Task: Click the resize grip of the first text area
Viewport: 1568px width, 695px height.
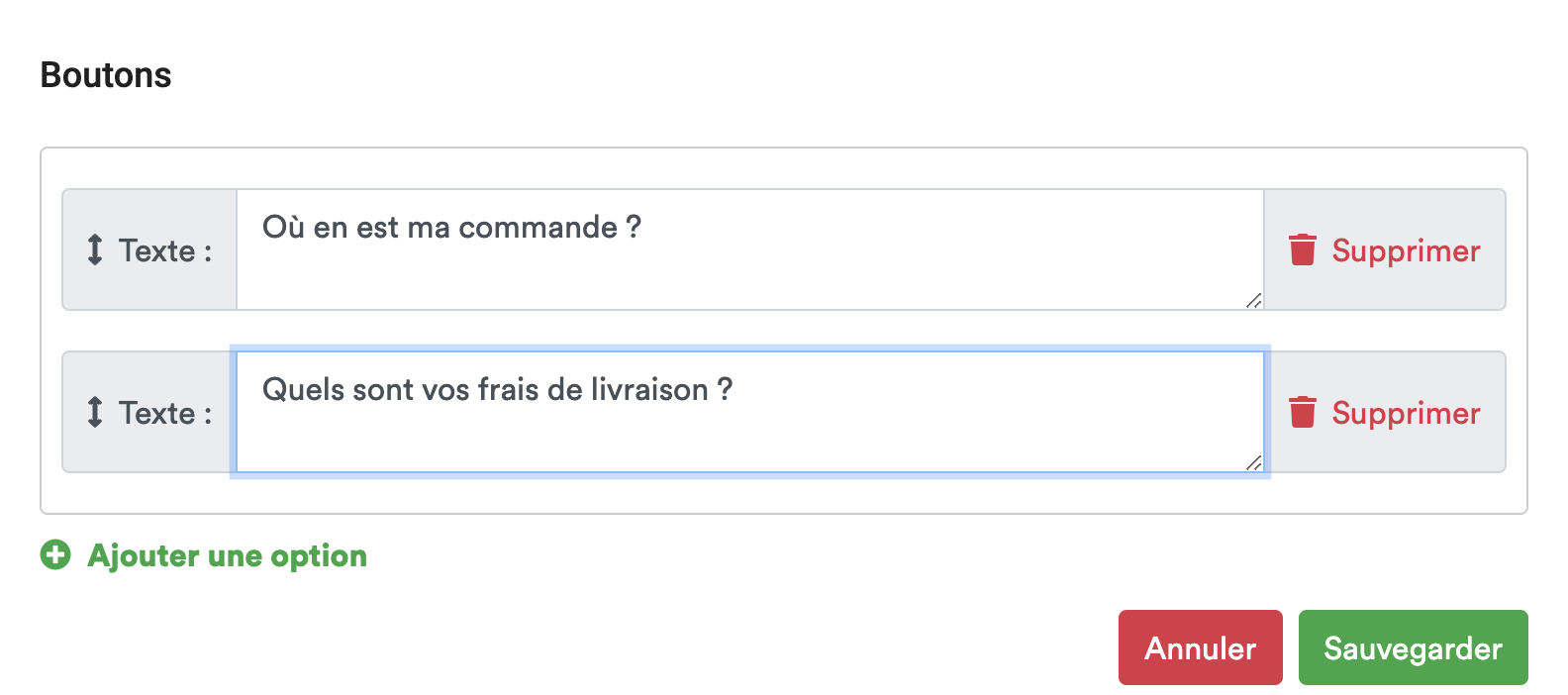Action: point(1253,300)
